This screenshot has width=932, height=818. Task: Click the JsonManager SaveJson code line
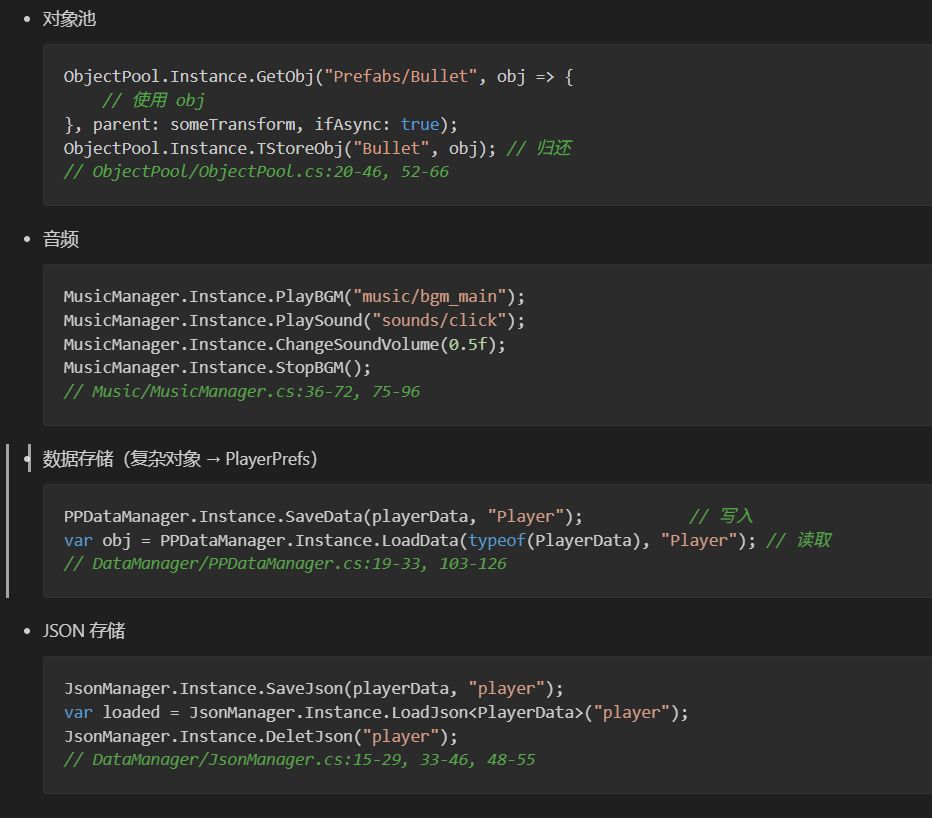(314, 688)
